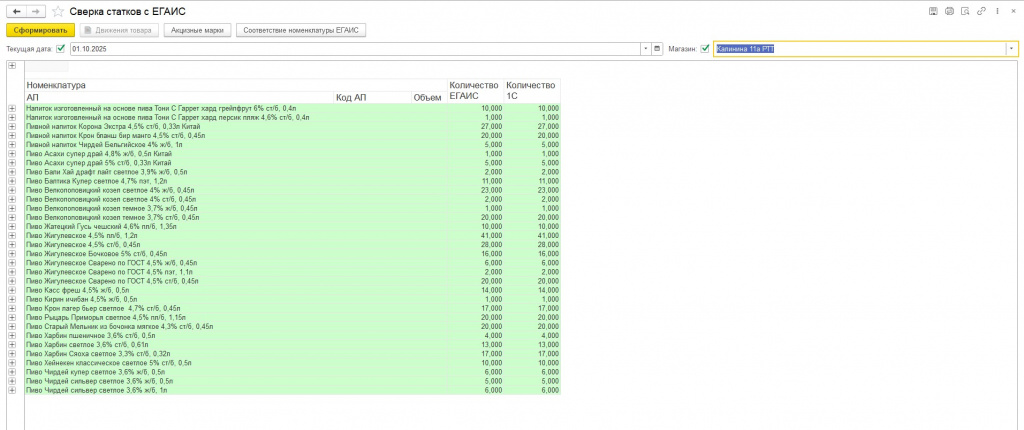Expand row Пиво Касс фреш
1024x430 pixels.
tap(12, 289)
